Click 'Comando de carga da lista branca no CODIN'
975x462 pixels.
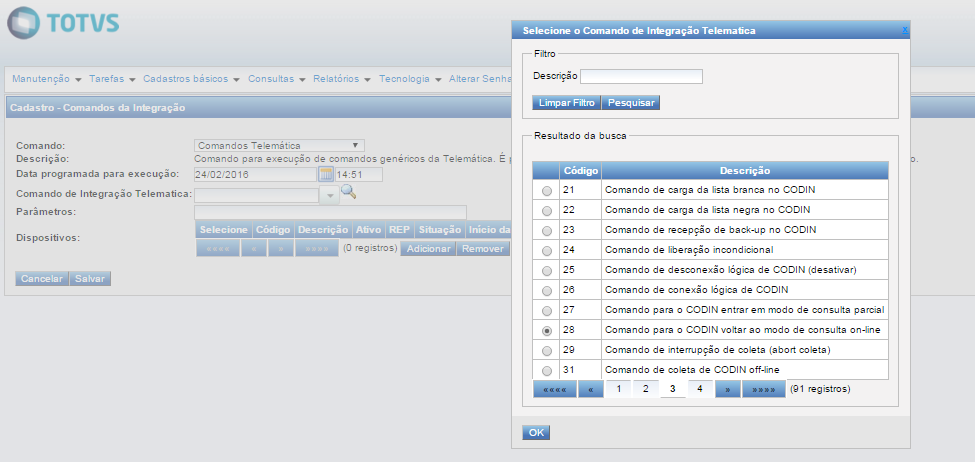point(709,190)
